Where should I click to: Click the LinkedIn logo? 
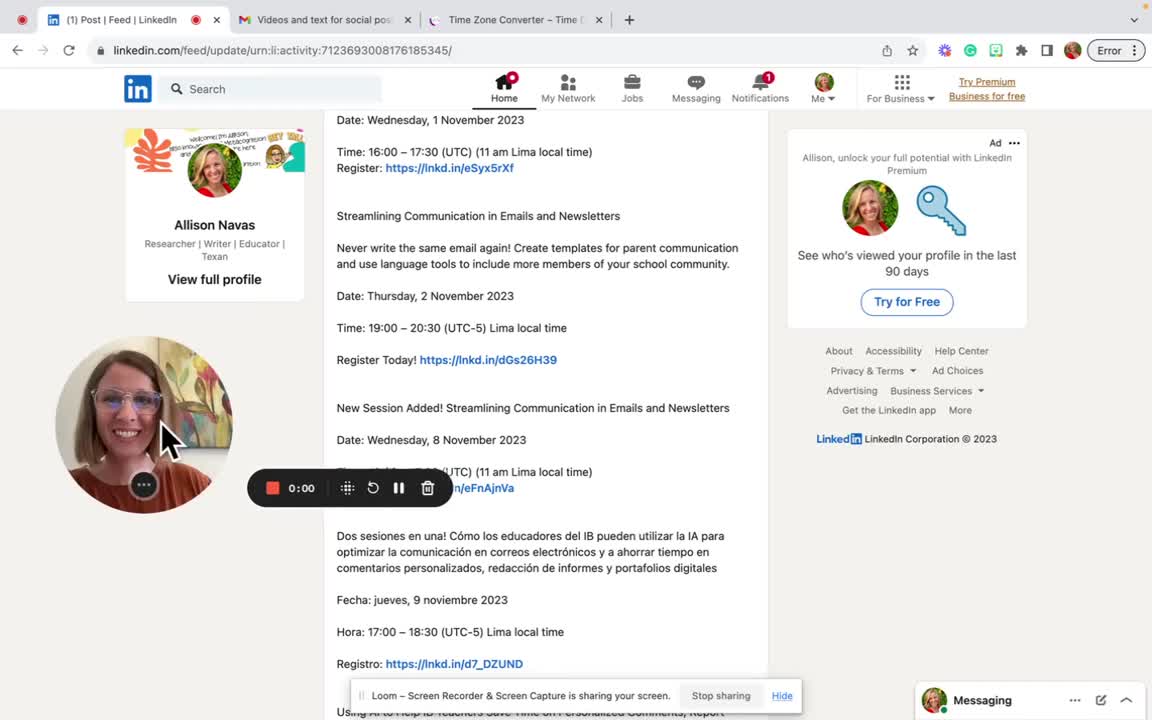137,89
